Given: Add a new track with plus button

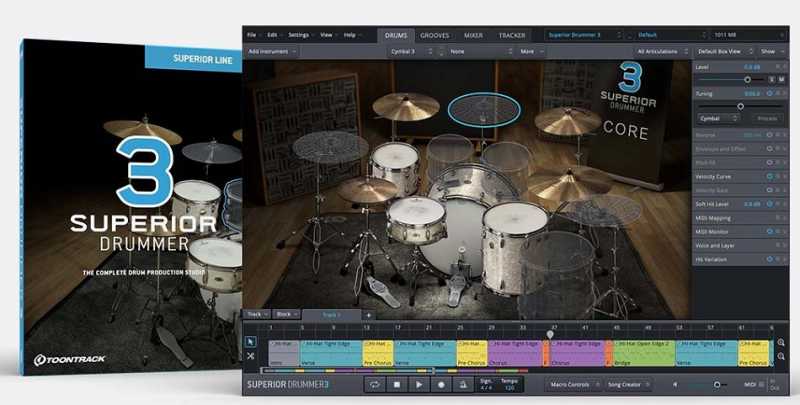Looking at the screenshot, I should click(x=368, y=315).
